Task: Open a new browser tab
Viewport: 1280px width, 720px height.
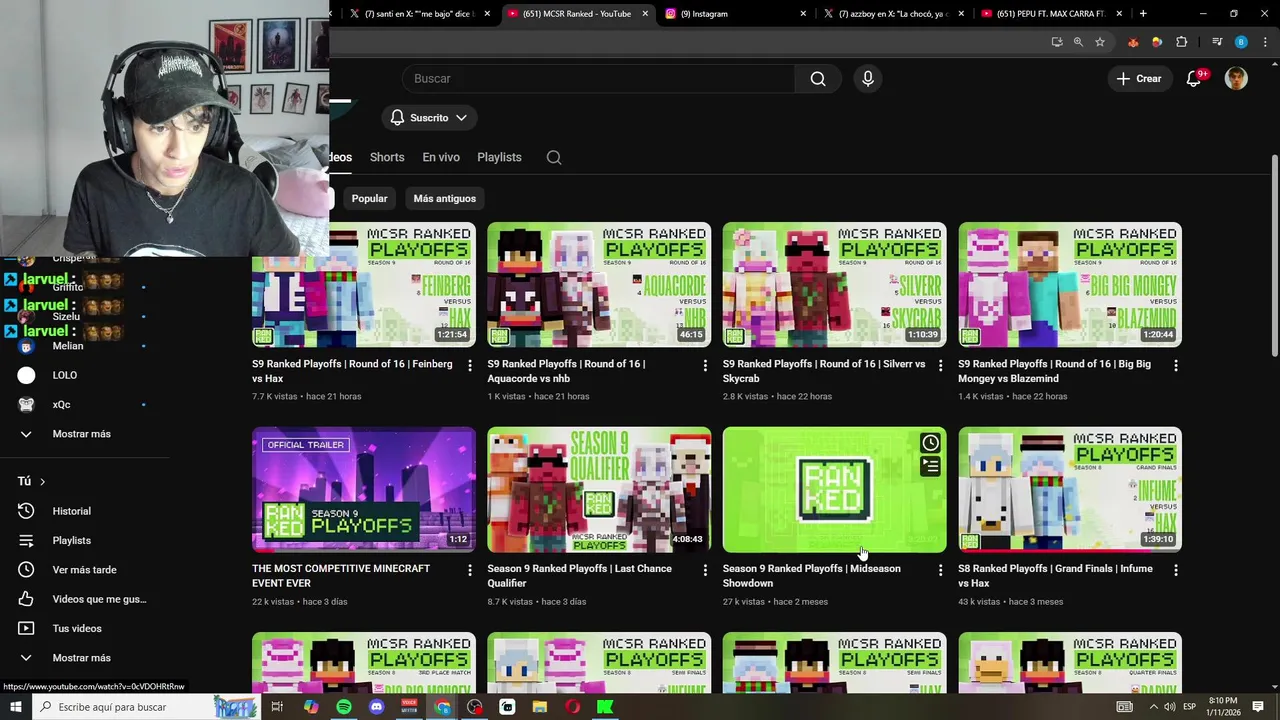Action: coord(1143,14)
